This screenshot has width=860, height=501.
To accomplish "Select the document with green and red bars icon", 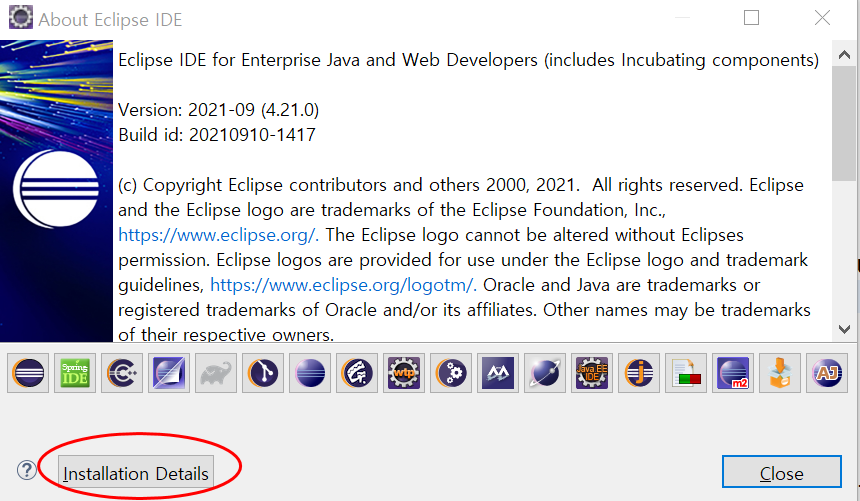I will pos(686,373).
